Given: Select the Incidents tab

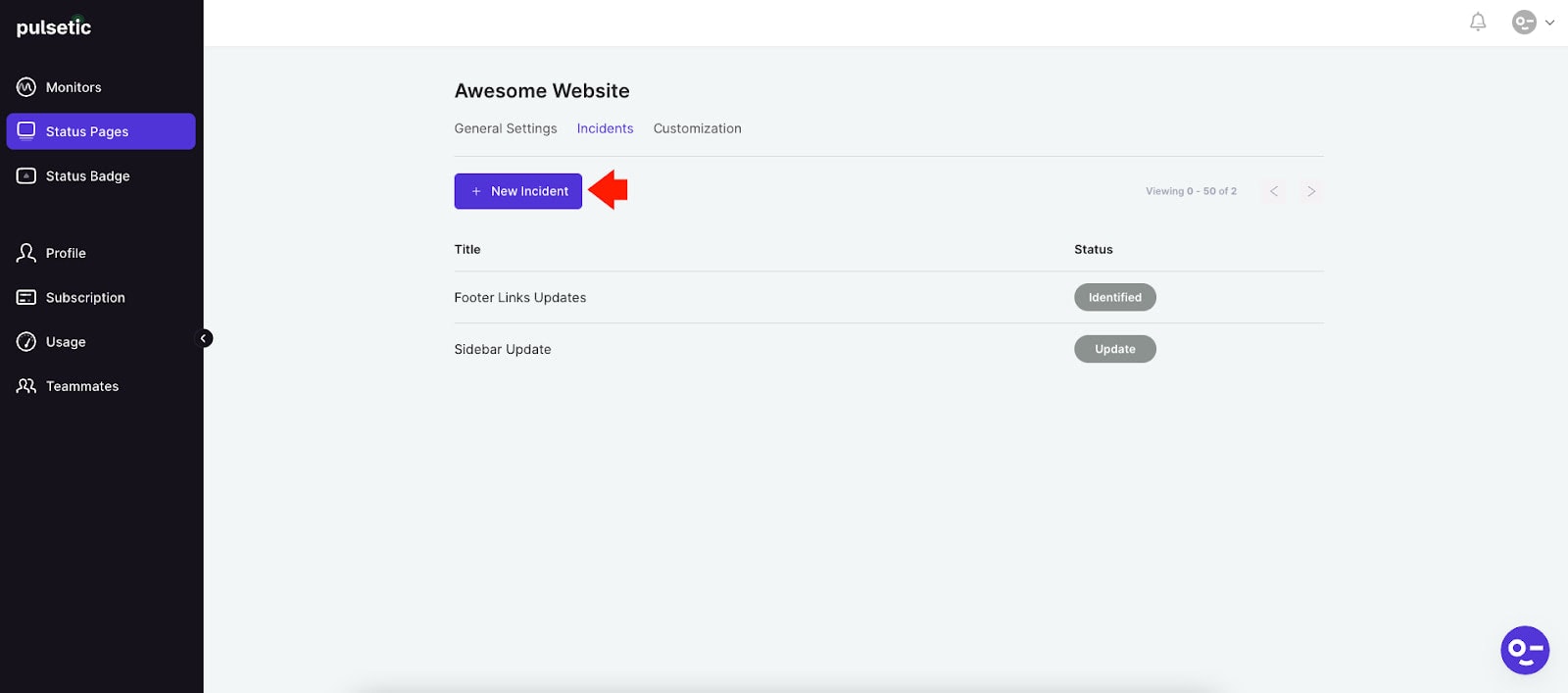Looking at the screenshot, I should point(605,128).
